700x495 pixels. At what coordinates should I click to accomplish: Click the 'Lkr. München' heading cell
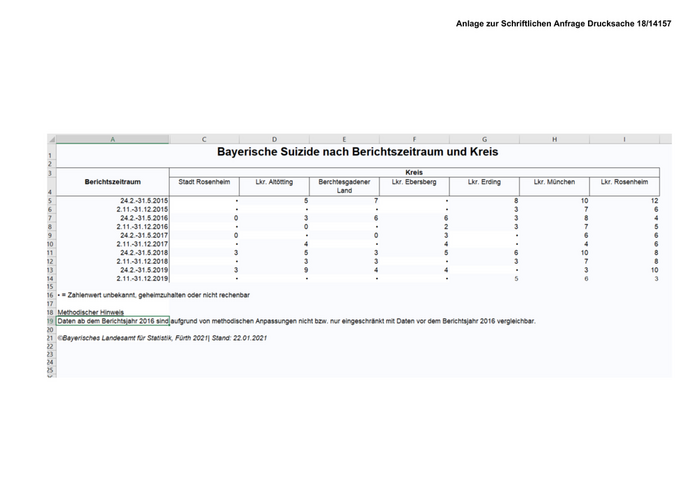(x=554, y=182)
